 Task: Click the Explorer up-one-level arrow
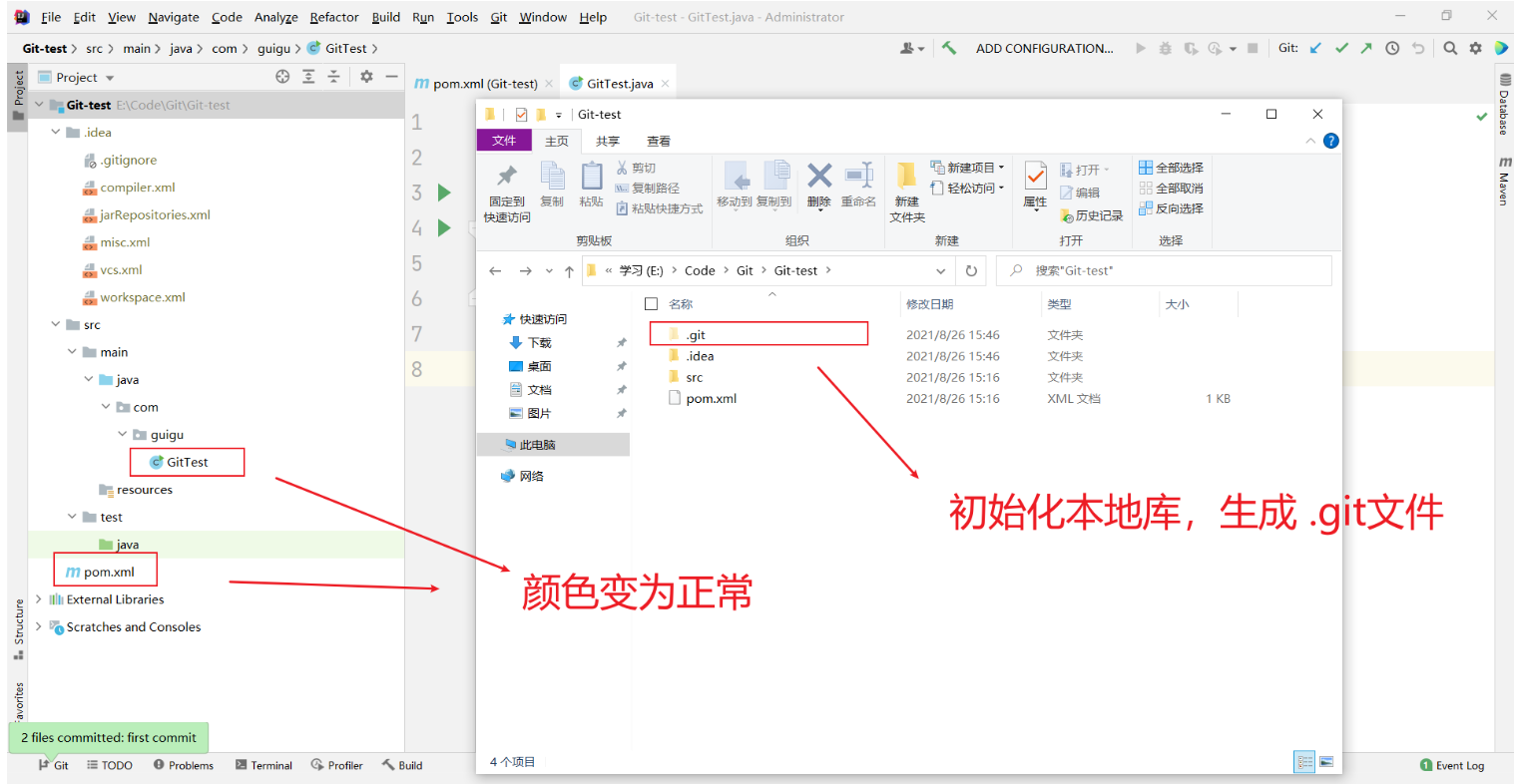coord(569,271)
